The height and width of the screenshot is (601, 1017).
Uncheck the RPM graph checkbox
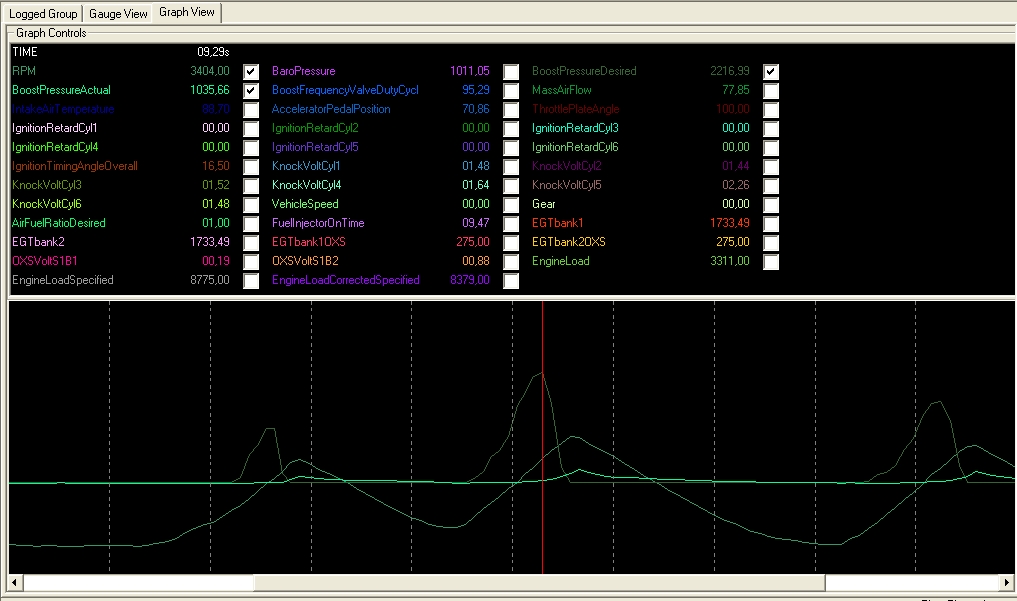[251, 72]
